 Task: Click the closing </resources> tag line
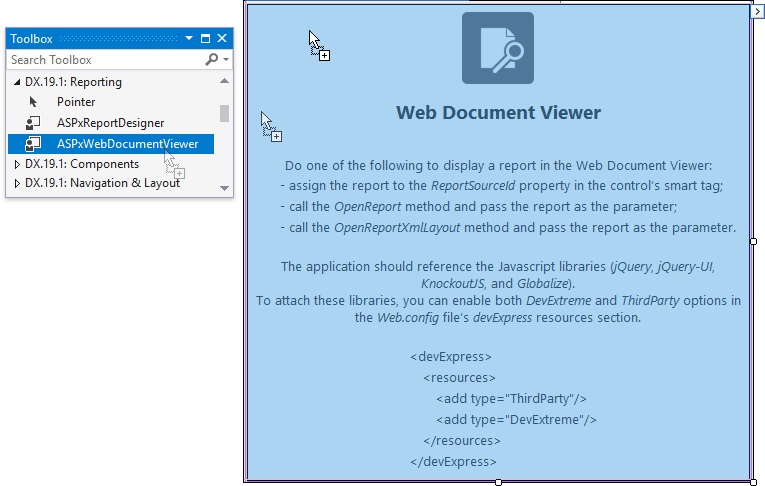(x=462, y=441)
